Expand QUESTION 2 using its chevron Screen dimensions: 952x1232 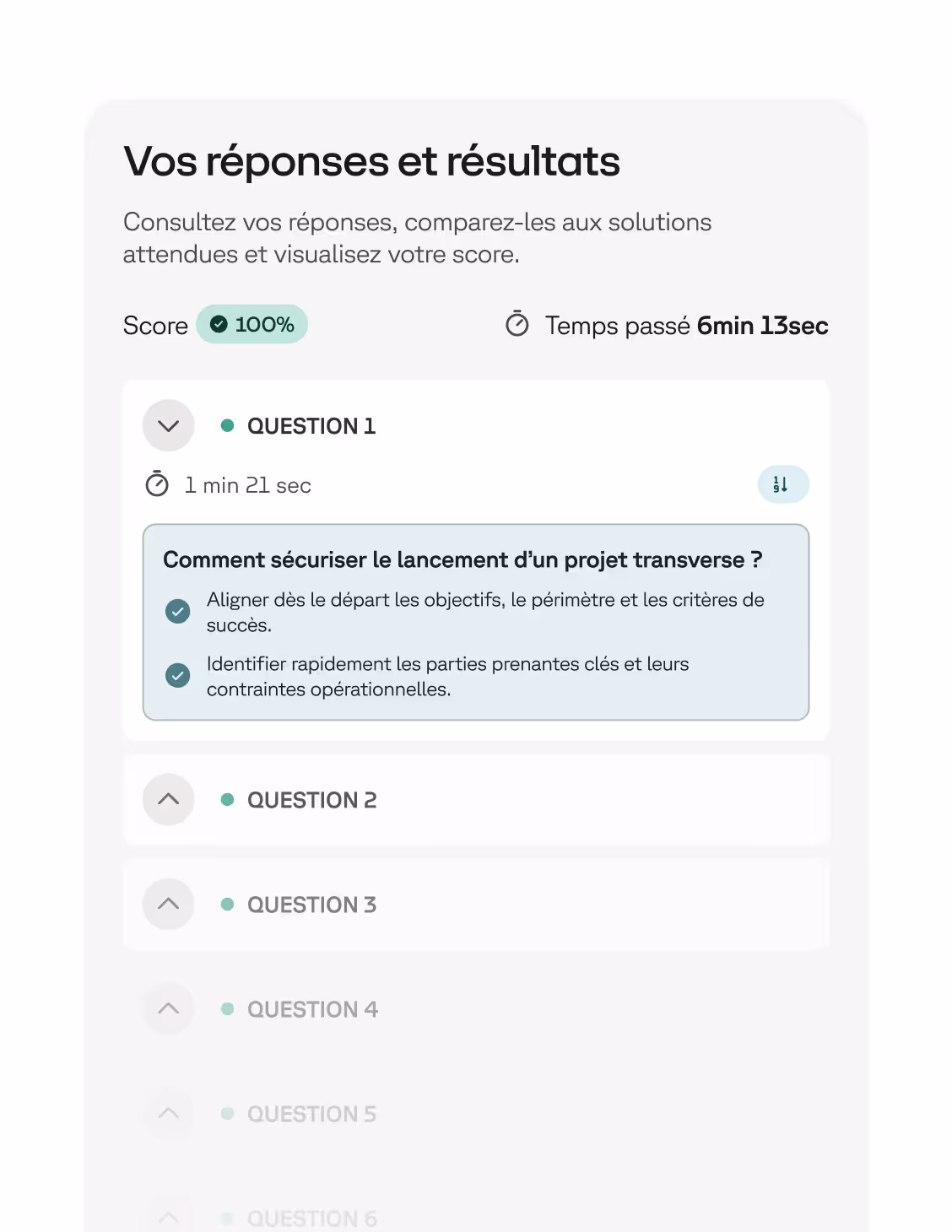coord(168,799)
